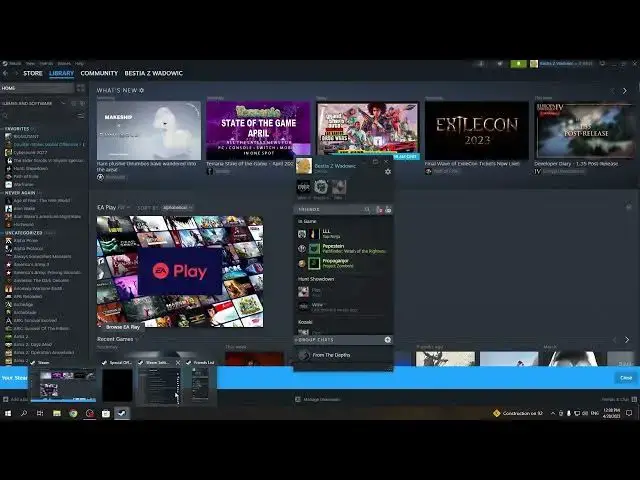The height and width of the screenshot is (480, 640).
Task: Open the STORE tab
Action: coord(33,73)
